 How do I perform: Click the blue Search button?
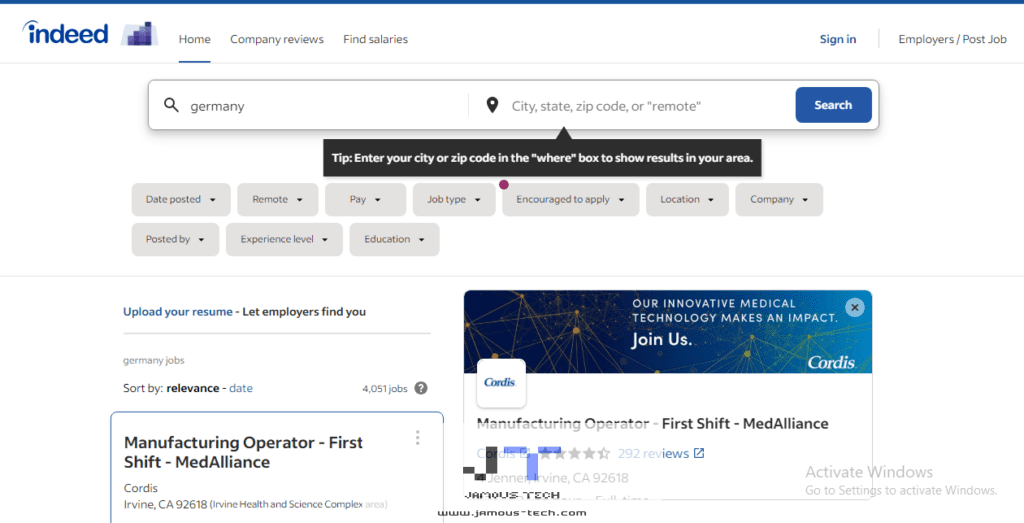tap(833, 105)
